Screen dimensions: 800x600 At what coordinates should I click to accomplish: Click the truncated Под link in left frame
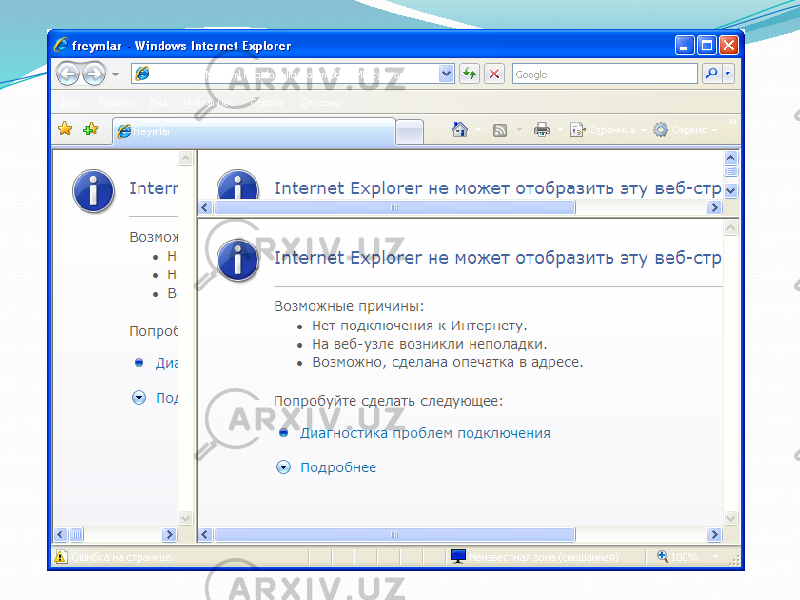point(167,398)
